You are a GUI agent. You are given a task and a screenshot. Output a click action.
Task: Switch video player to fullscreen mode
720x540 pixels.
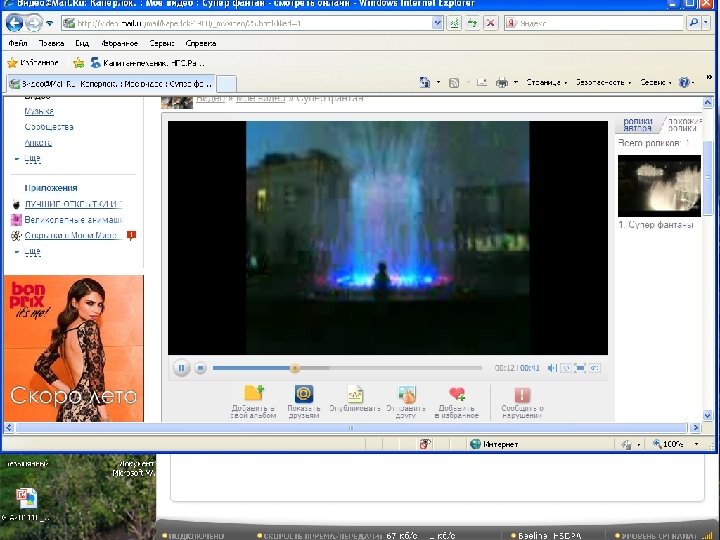[580, 368]
